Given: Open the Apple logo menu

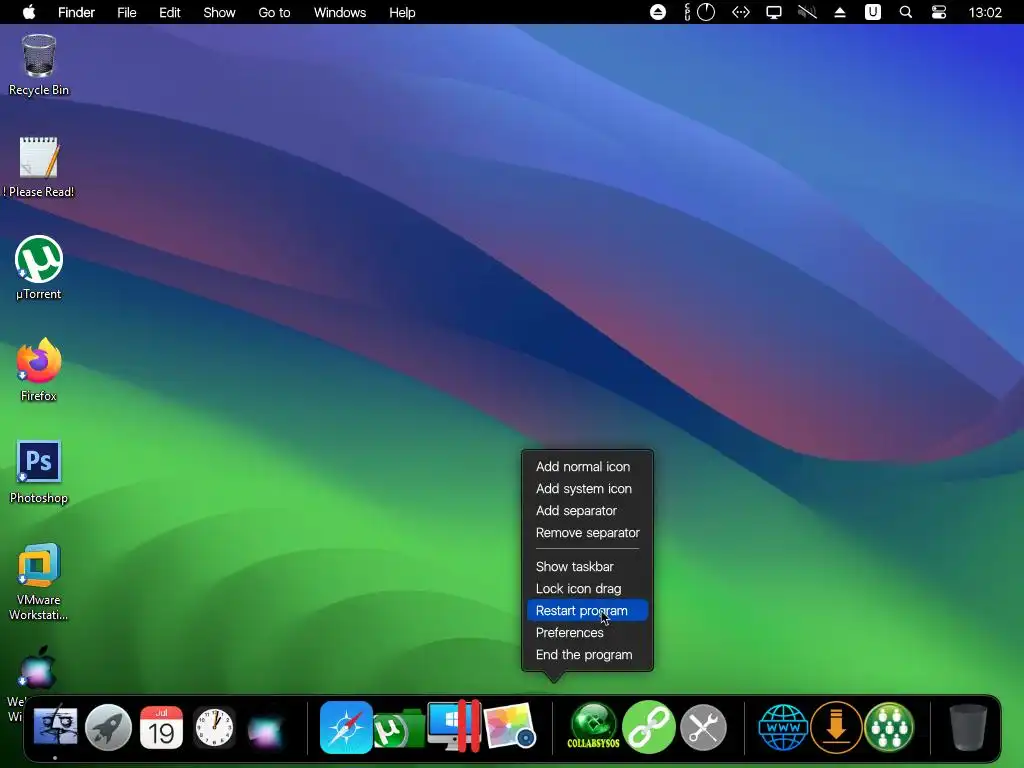Looking at the screenshot, I should tap(29, 12).
